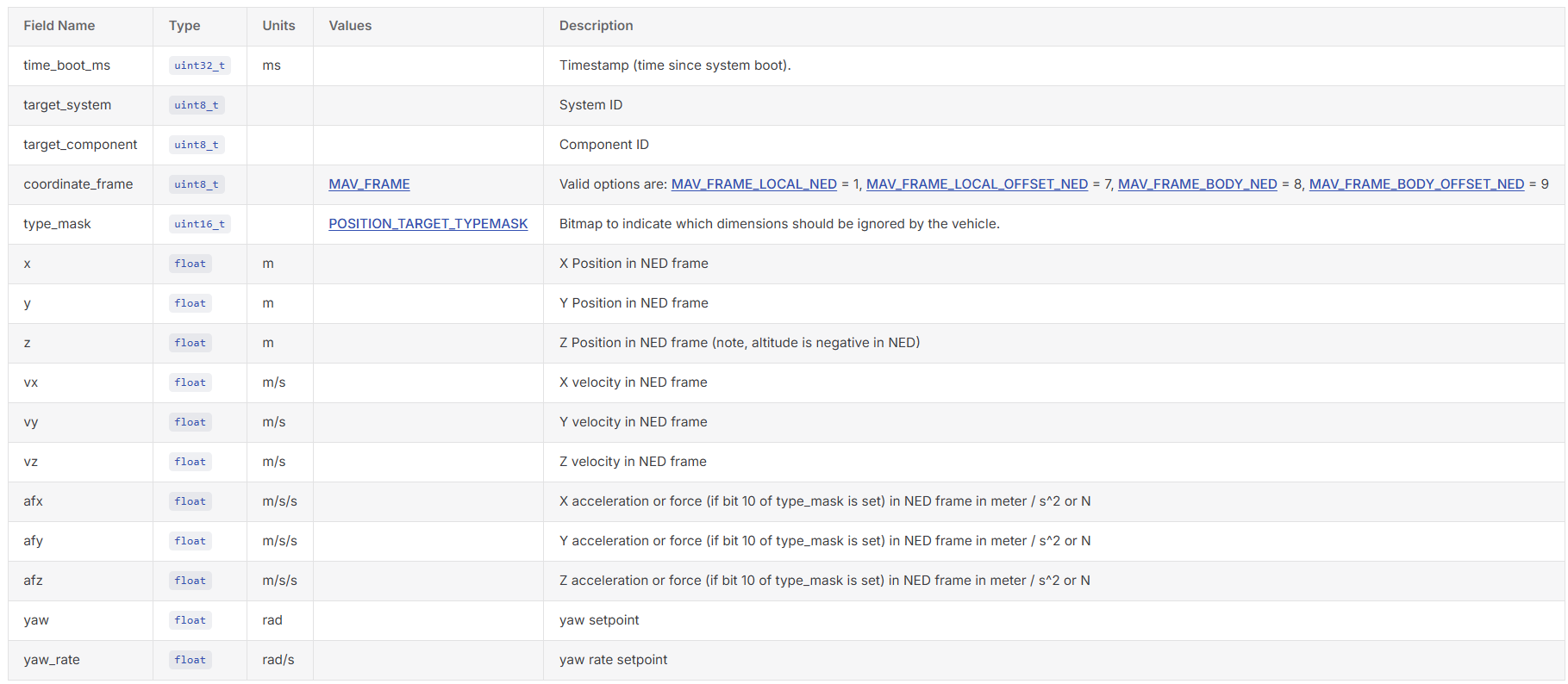Open the MAV_FRAME_BODY_NED link
The image size is (1568, 684).
point(1197,184)
